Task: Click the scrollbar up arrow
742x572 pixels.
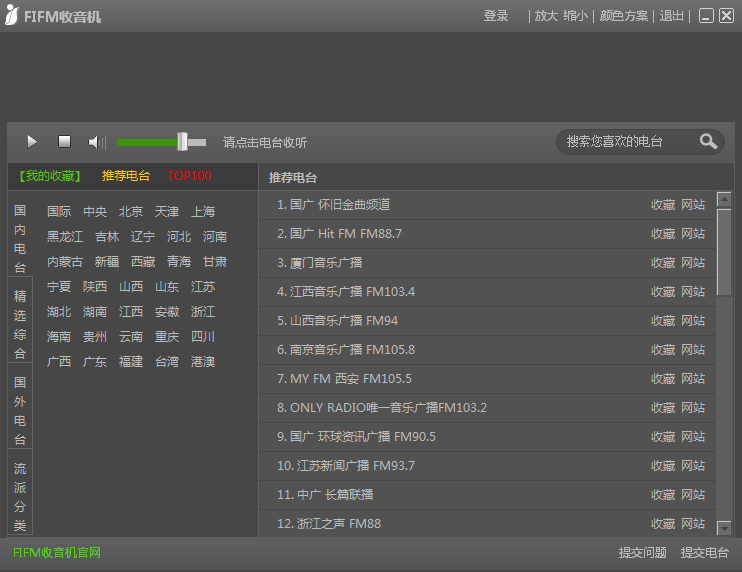Action: pos(724,200)
